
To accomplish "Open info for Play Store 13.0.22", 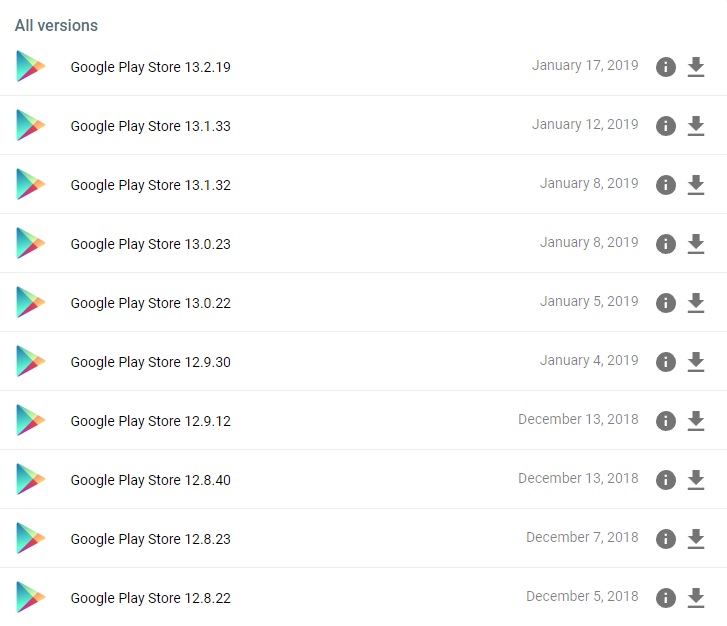I will (x=665, y=303).
